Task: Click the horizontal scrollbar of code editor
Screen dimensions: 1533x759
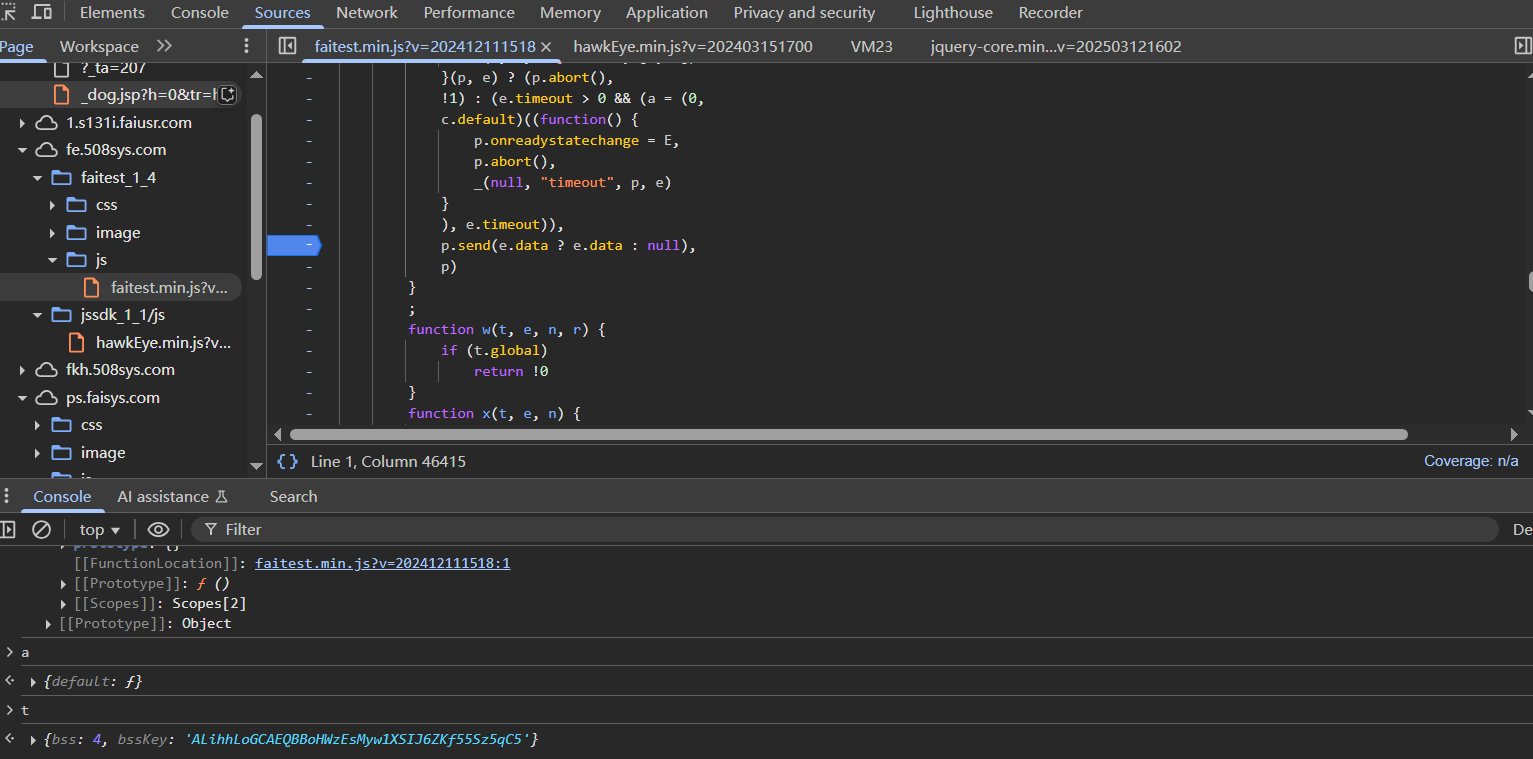Action: tap(848, 435)
